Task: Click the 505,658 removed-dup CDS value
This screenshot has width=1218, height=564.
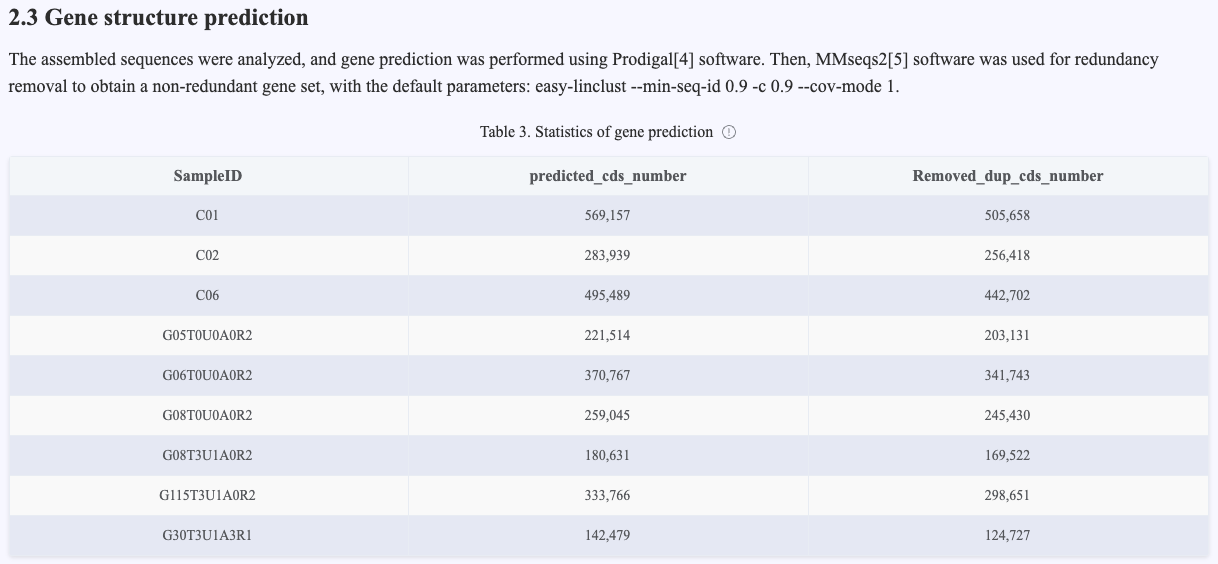Action: (1008, 215)
